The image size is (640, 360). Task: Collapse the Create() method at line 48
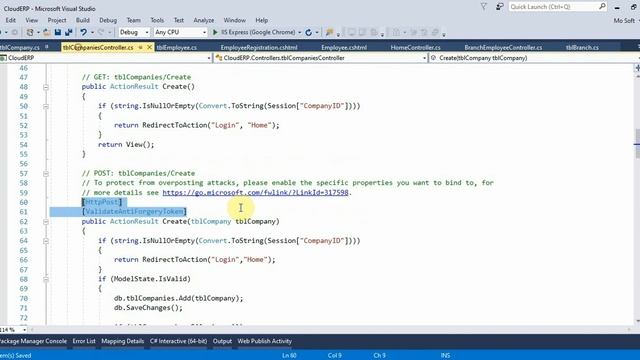point(46,87)
